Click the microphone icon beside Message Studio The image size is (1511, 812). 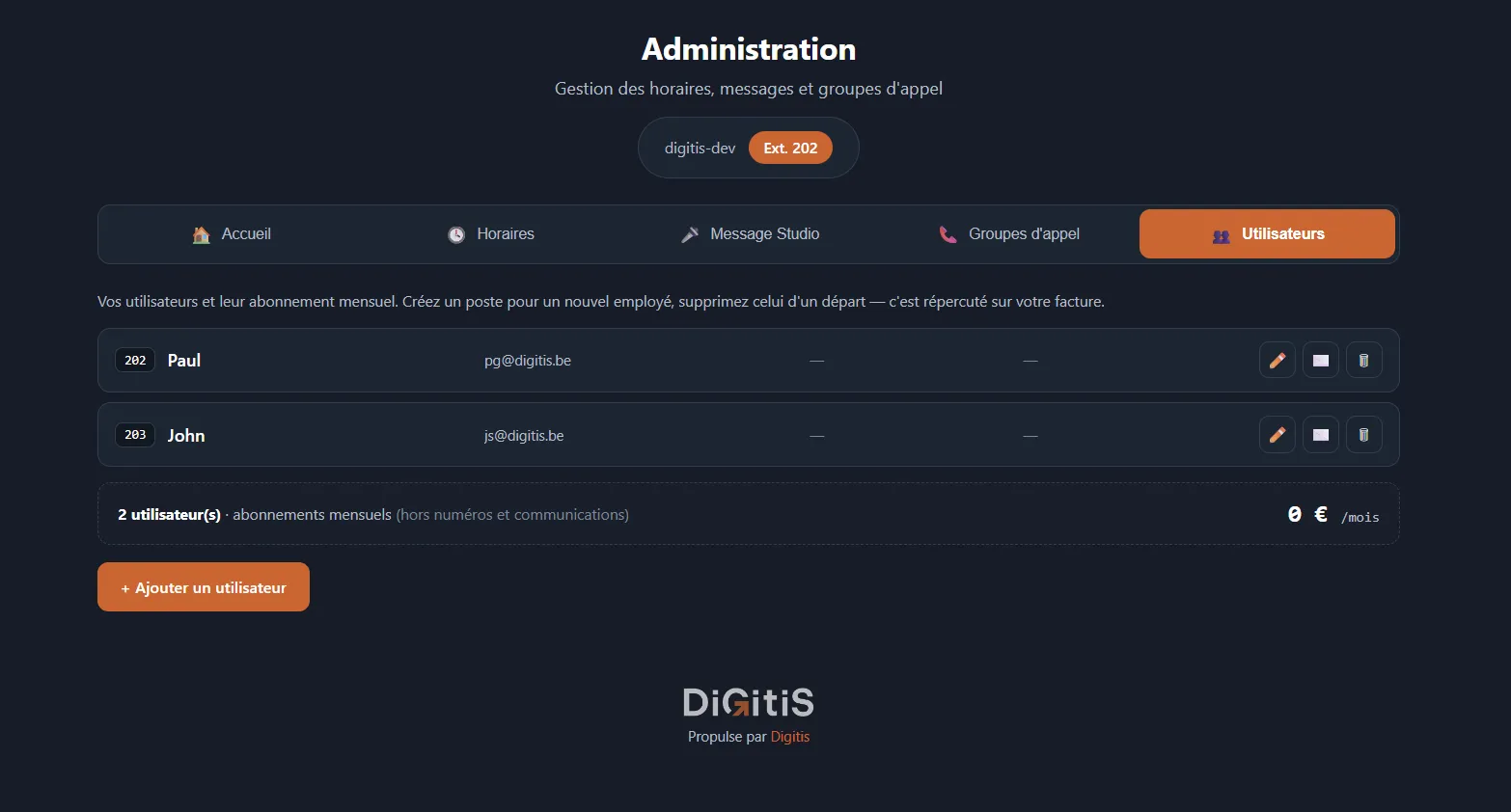point(689,234)
